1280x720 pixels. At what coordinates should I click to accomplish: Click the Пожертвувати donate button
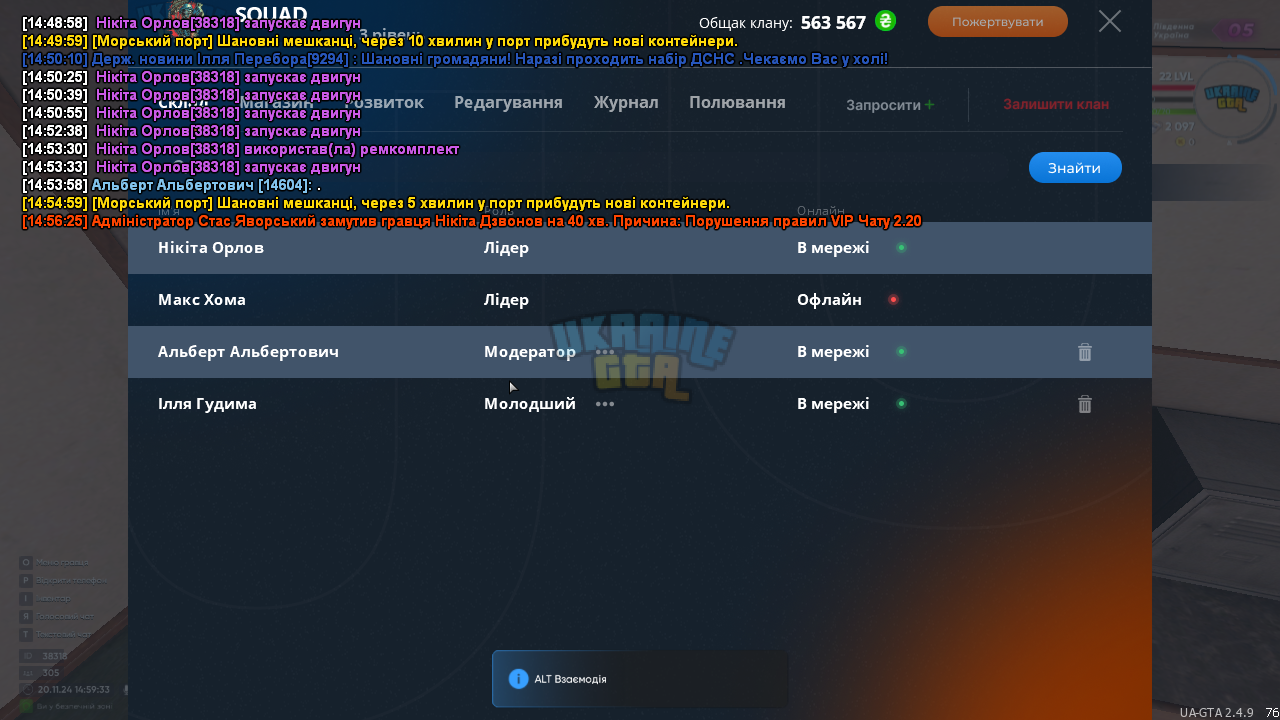(x=997, y=22)
